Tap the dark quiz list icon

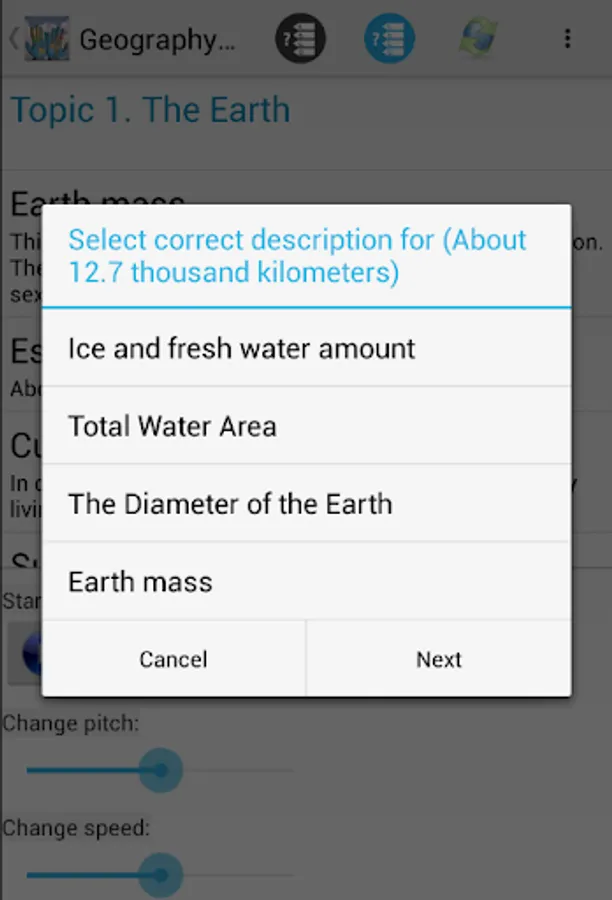point(300,38)
